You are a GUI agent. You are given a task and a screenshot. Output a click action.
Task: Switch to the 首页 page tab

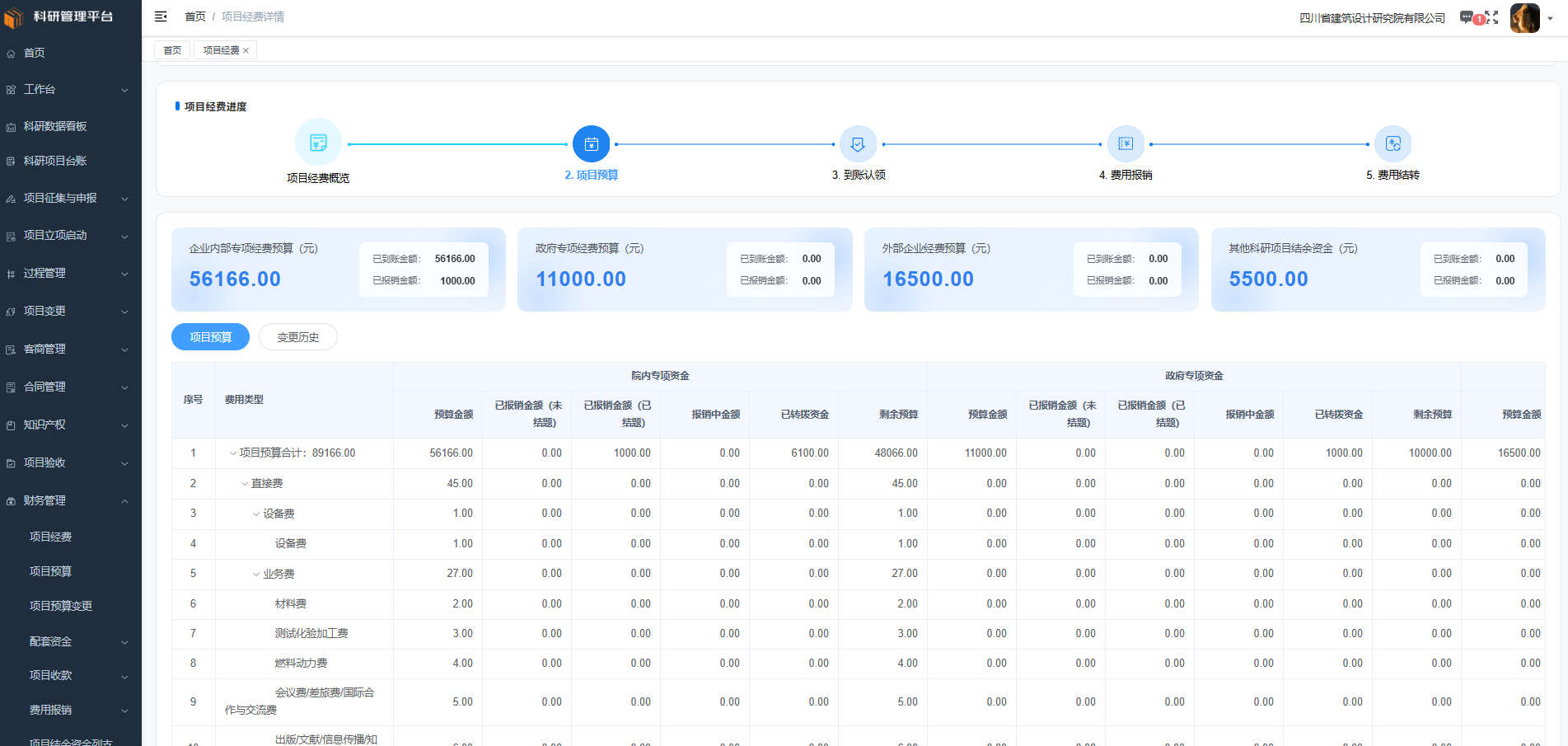(172, 50)
